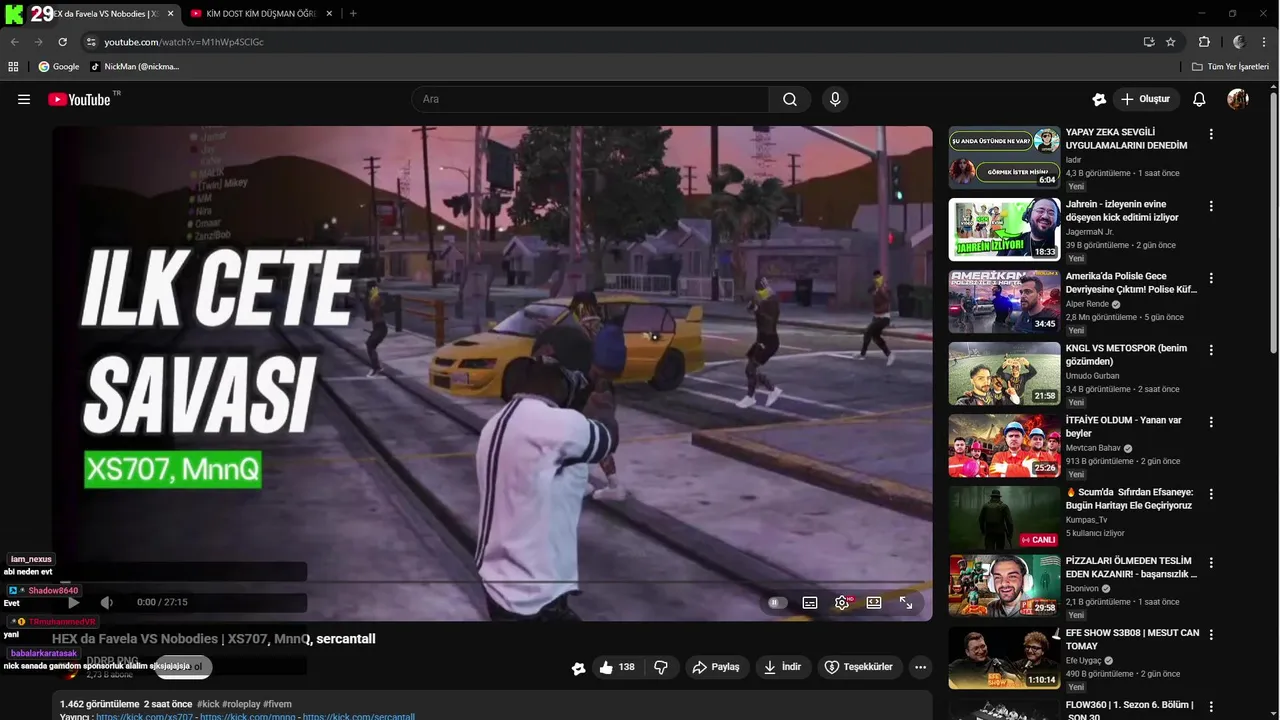Open the YouTube hamburger guide menu

(x=24, y=99)
